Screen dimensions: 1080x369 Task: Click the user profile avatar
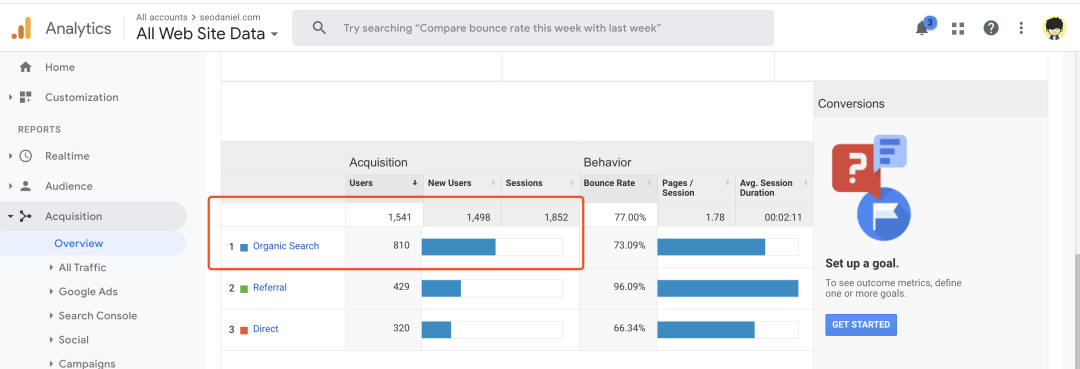pos(1054,28)
